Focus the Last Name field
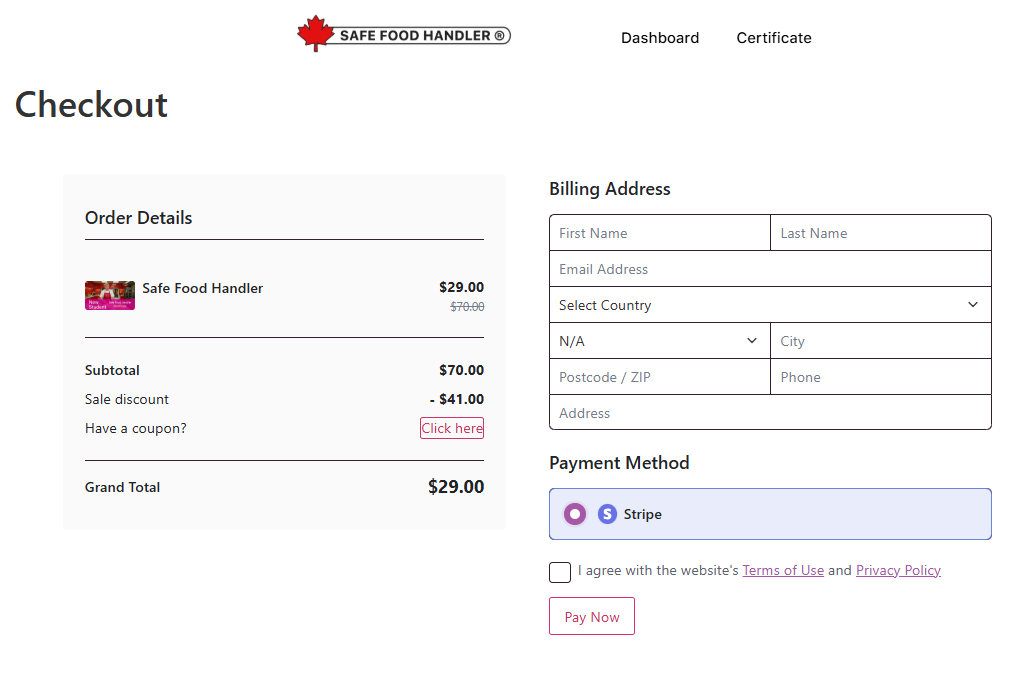The height and width of the screenshot is (673, 1024). pyautogui.click(x=881, y=233)
